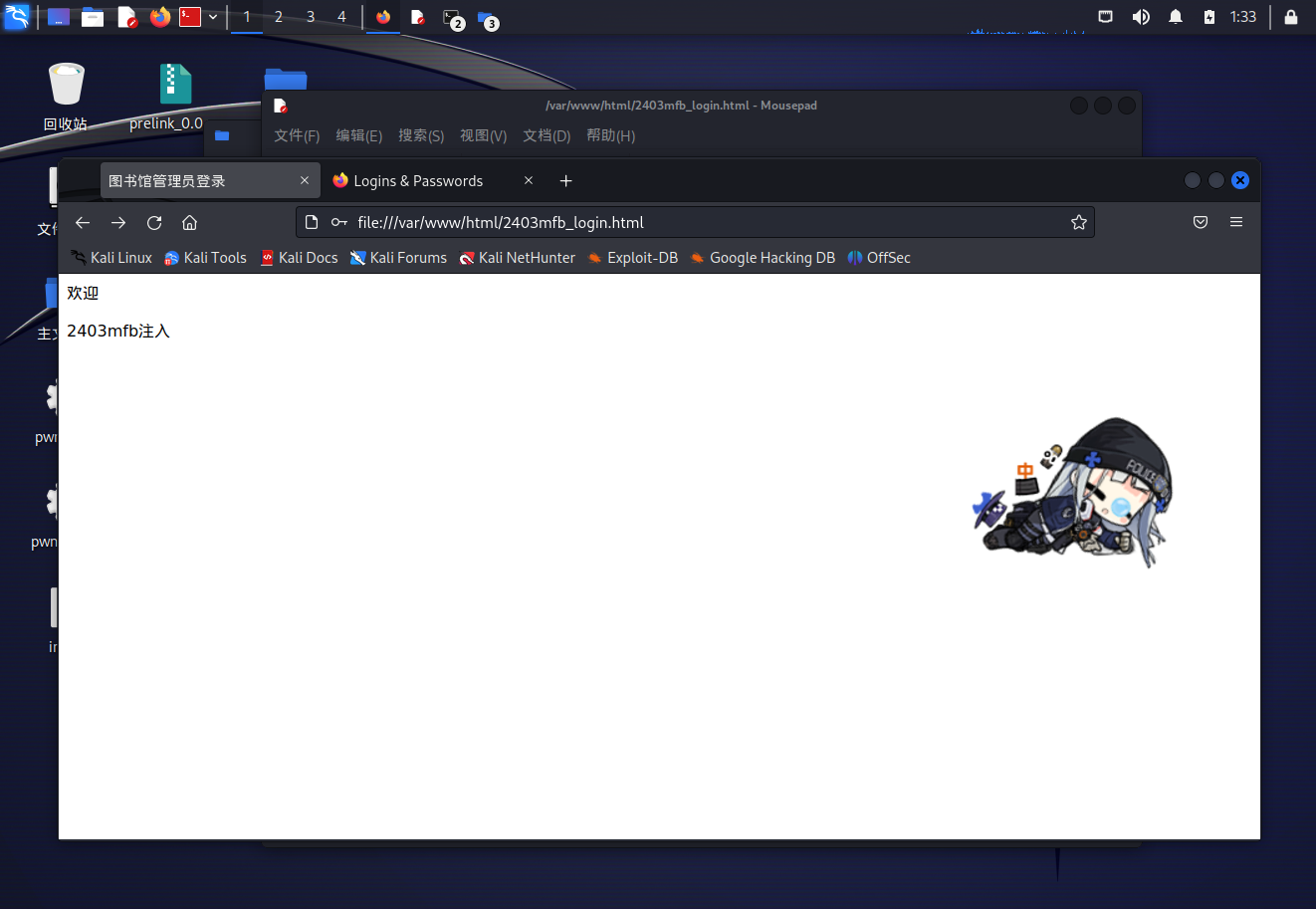Open the Firefox hamburger application menu
Image resolution: width=1316 pixels, height=909 pixels.
pos(1236,222)
